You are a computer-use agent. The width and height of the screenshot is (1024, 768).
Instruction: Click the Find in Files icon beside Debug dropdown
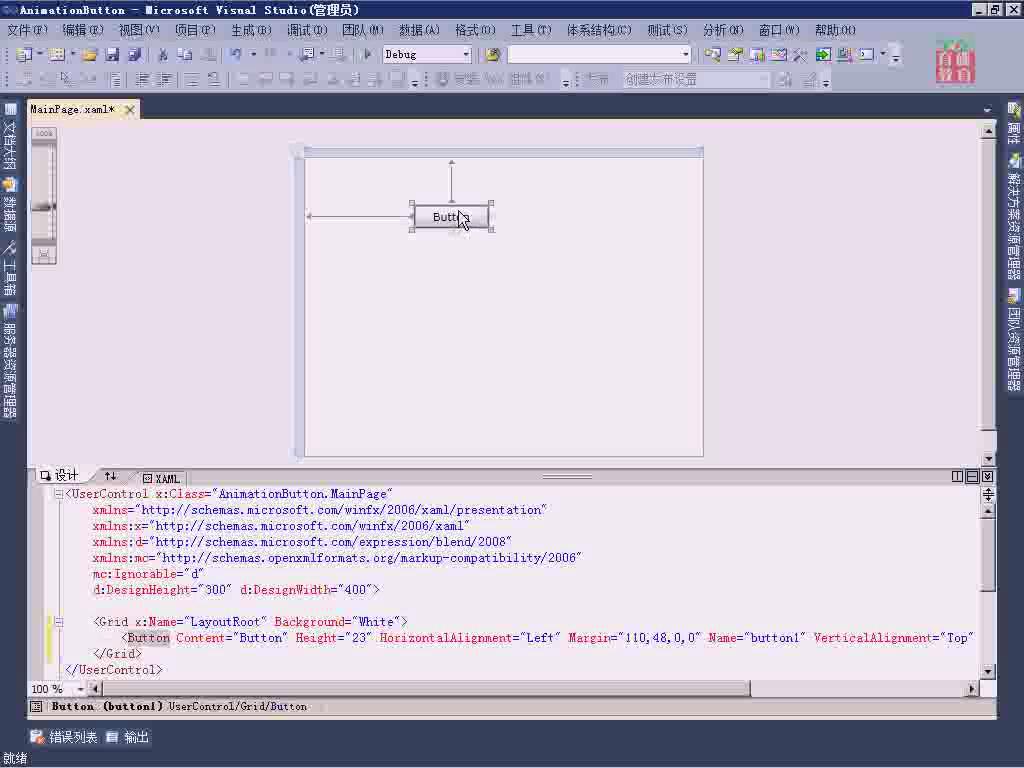492,55
